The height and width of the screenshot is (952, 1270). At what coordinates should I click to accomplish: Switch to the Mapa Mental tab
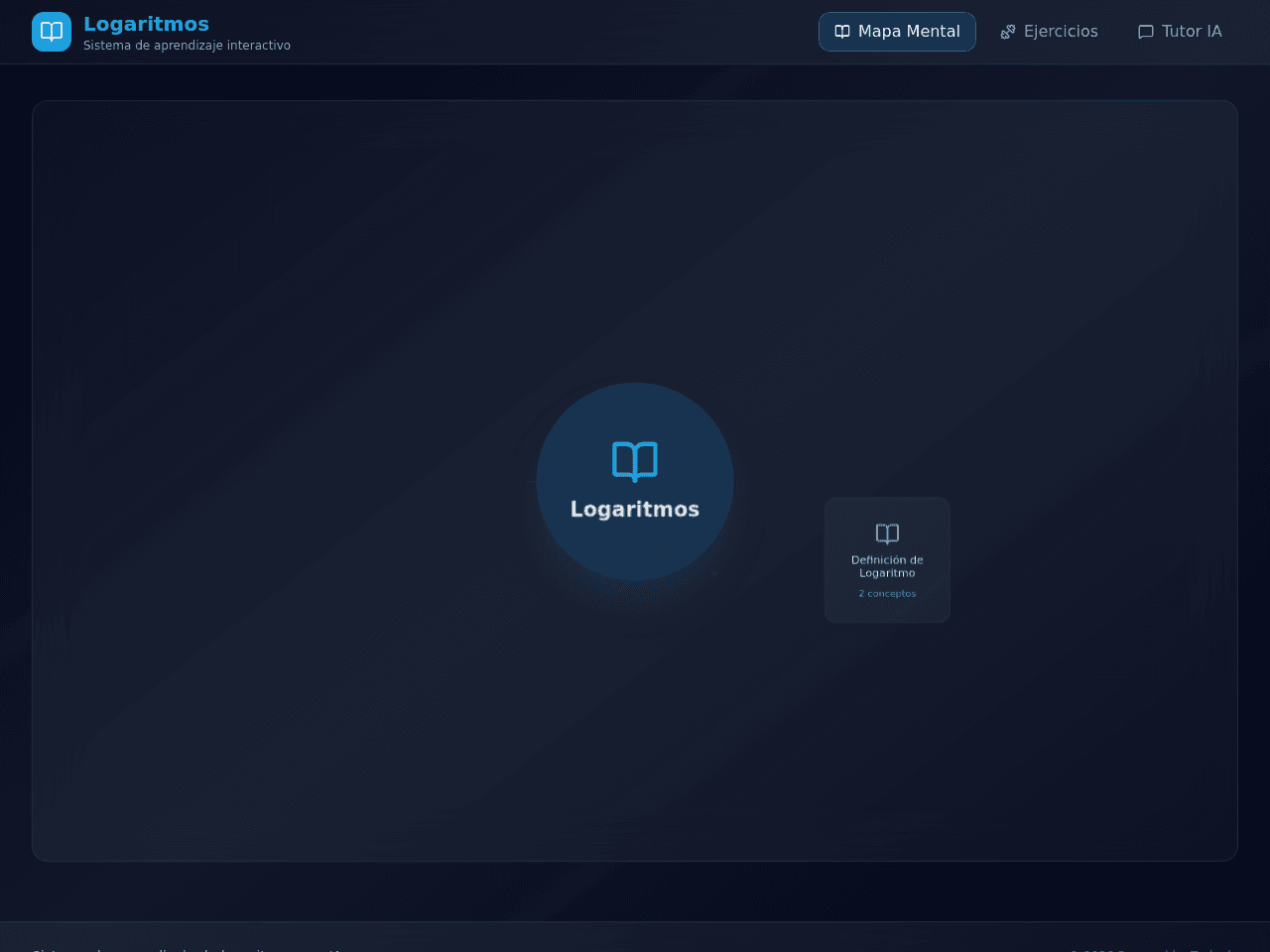point(897,32)
